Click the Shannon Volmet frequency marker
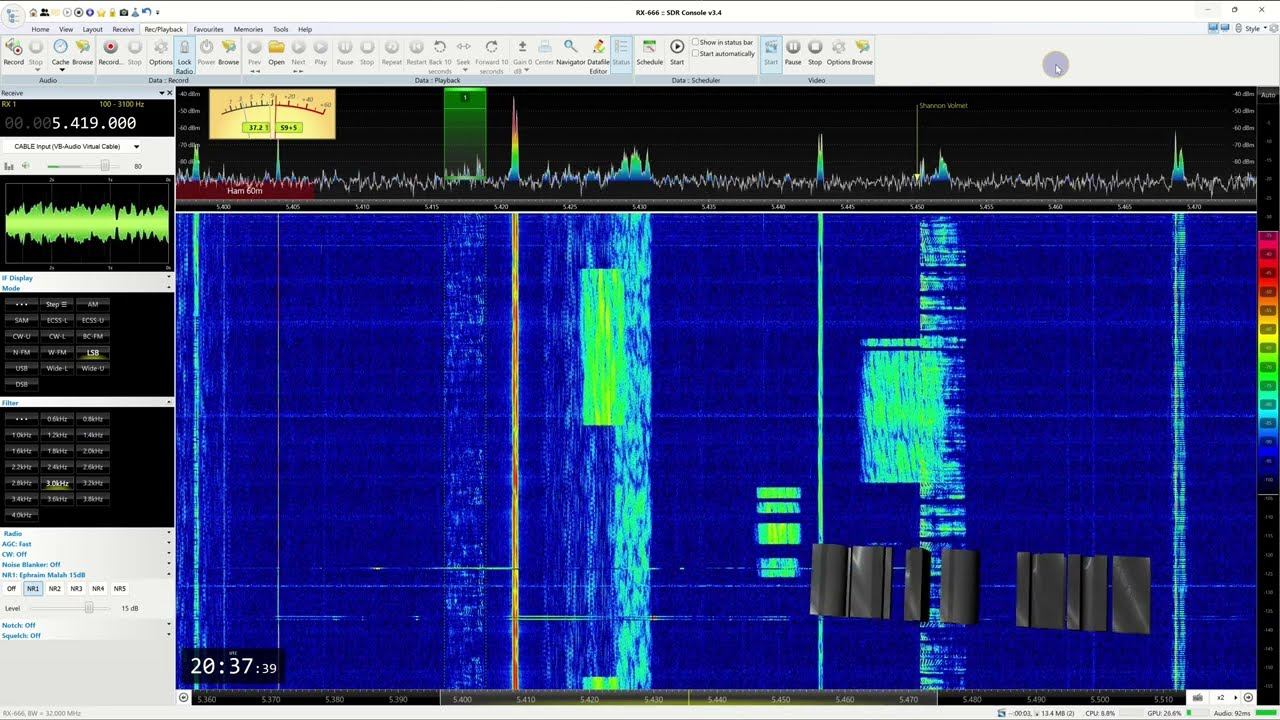The height and width of the screenshot is (720, 1280). click(942, 106)
